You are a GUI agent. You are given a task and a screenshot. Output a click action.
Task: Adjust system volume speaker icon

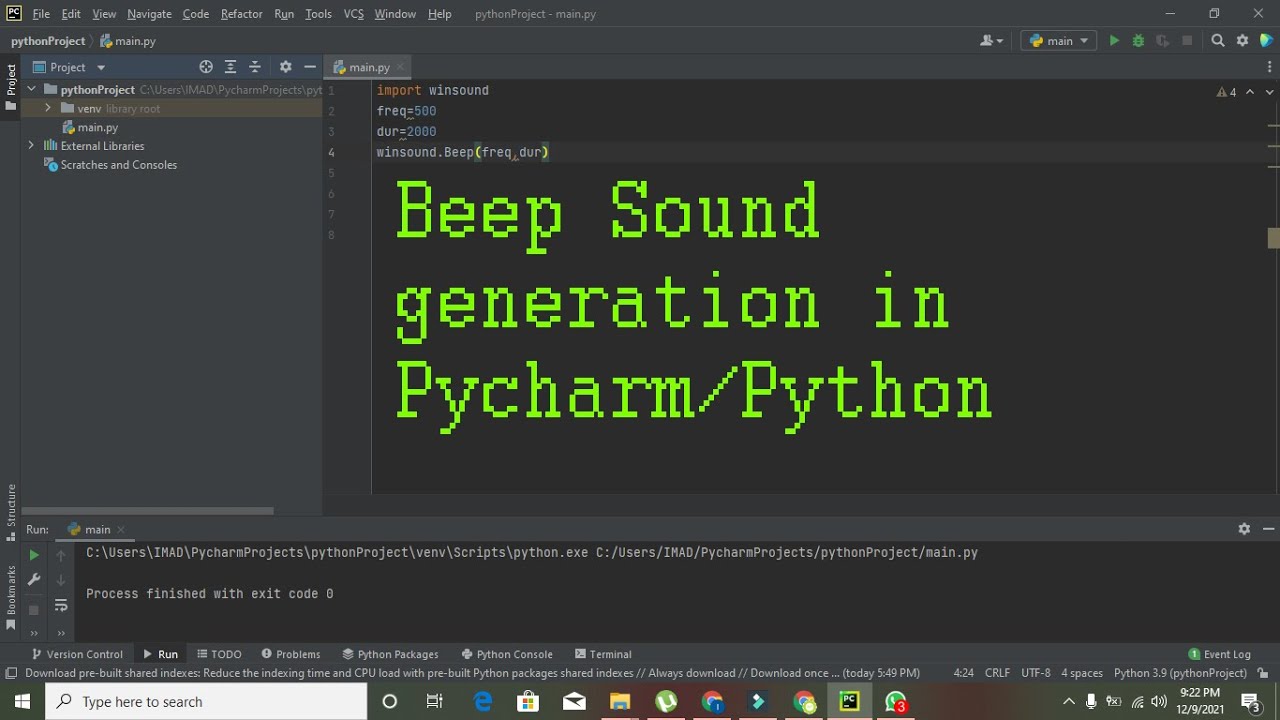tap(1160, 702)
